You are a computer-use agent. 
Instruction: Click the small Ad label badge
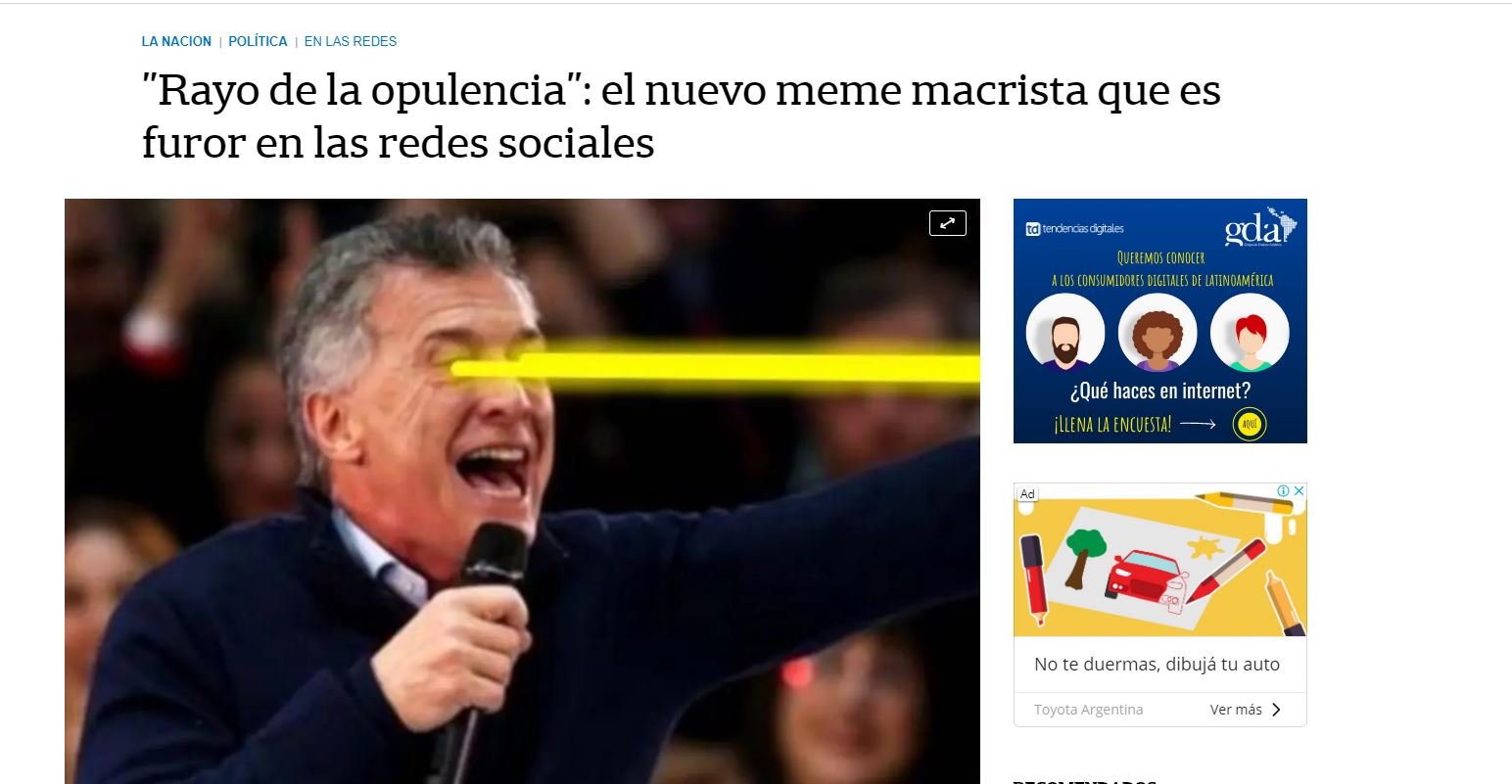(1027, 493)
